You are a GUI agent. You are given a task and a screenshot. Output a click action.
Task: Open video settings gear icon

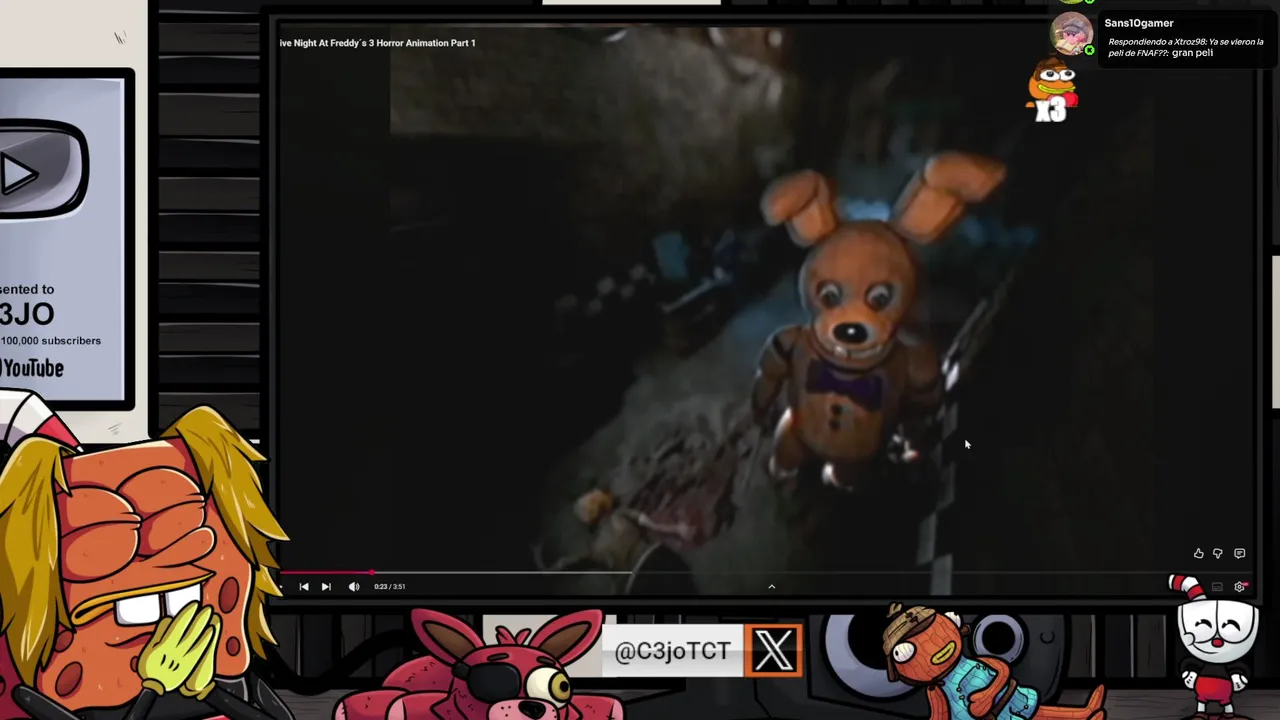pos(1240,587)
